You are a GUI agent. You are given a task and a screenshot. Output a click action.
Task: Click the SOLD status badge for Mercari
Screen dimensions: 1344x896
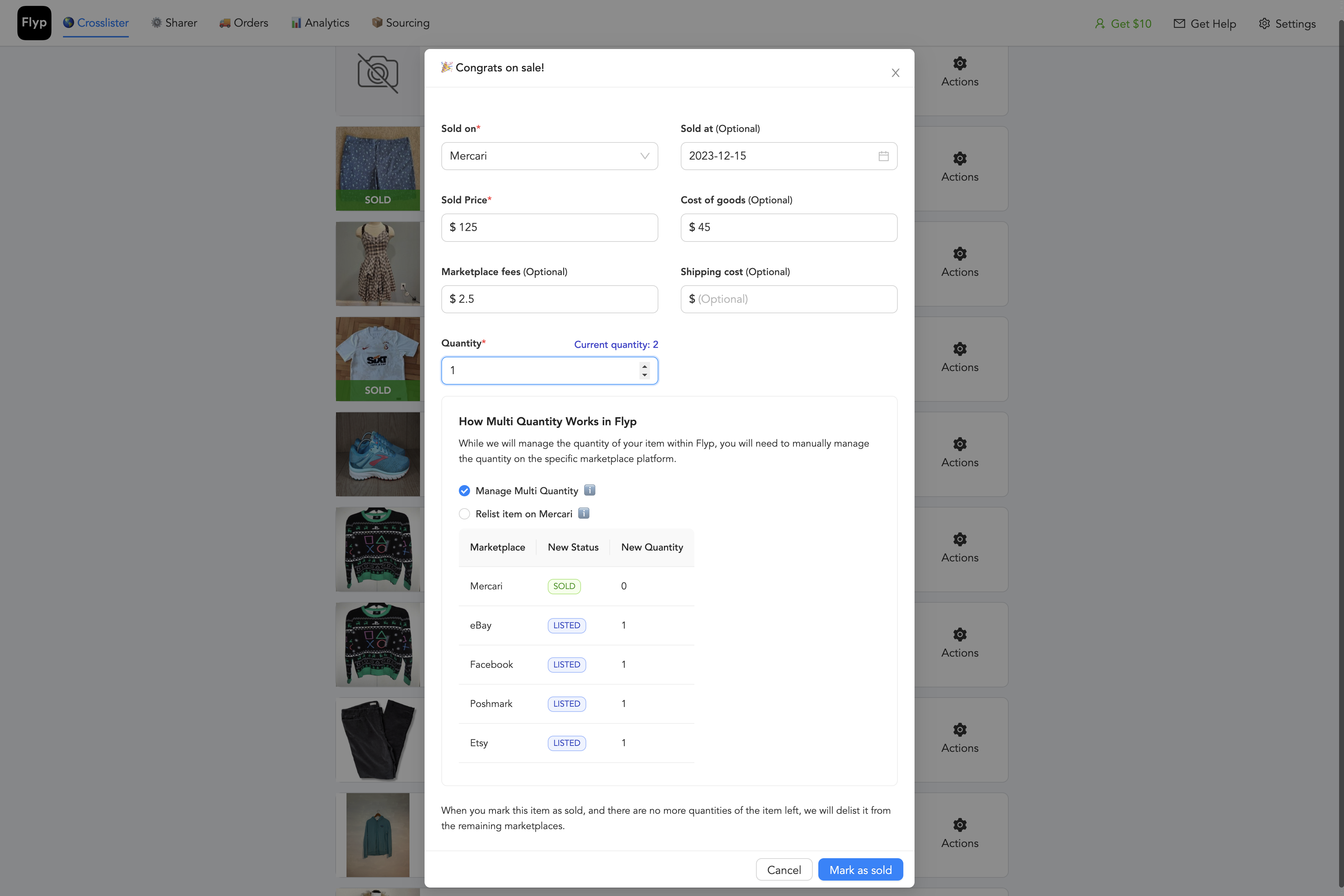(x=564, y=586)
